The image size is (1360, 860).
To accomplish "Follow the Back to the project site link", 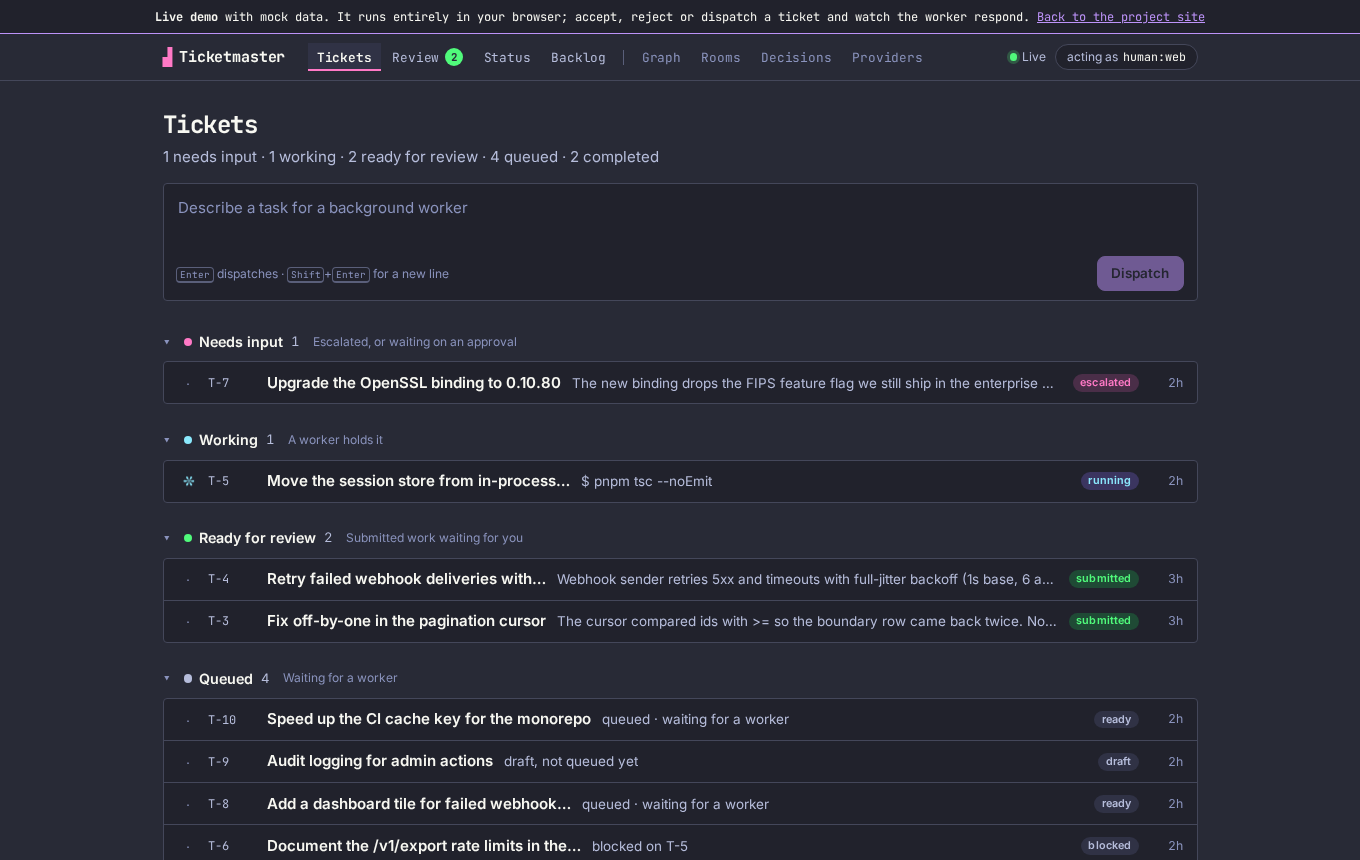I will click(1121, 17).
